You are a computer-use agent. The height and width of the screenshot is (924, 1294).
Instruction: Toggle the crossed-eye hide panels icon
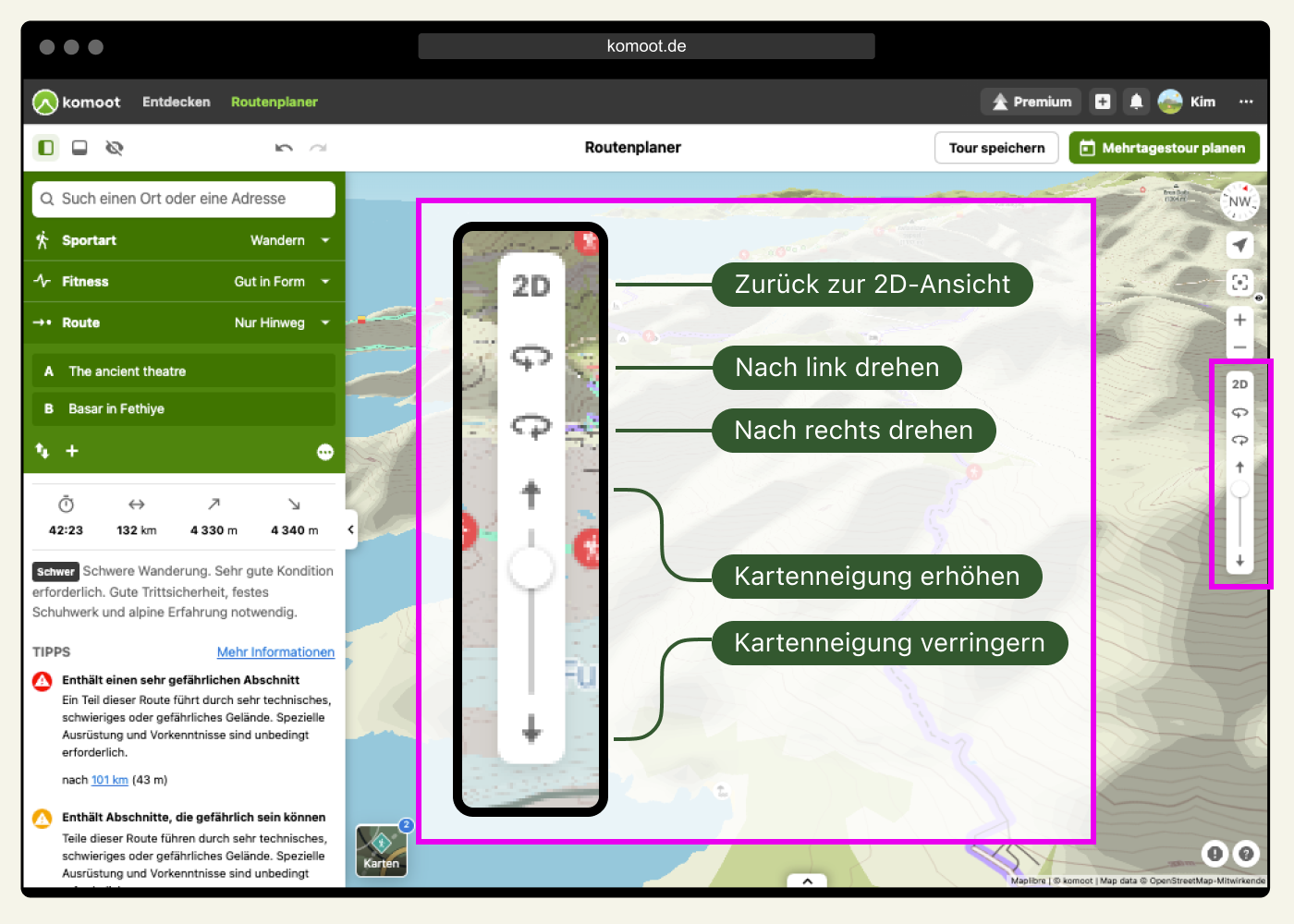115,148
